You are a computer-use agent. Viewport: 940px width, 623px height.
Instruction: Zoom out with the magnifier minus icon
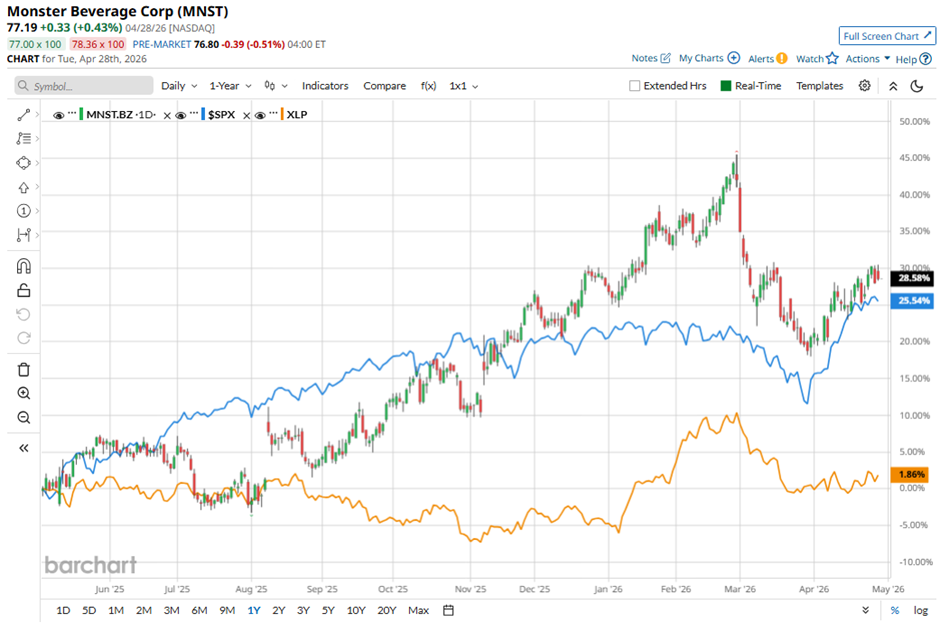click(24, 418)
